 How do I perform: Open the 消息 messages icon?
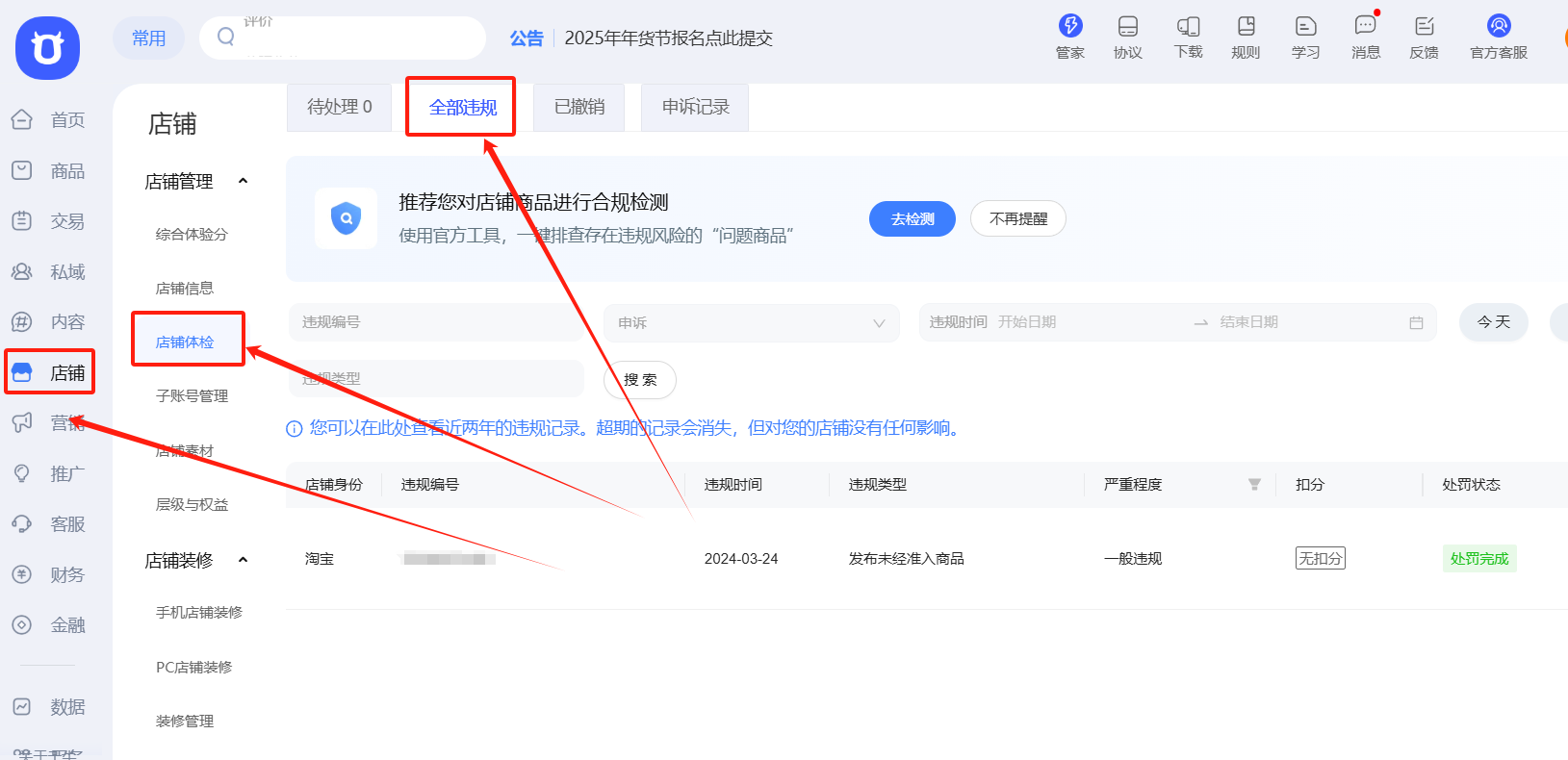point(1366,37)
